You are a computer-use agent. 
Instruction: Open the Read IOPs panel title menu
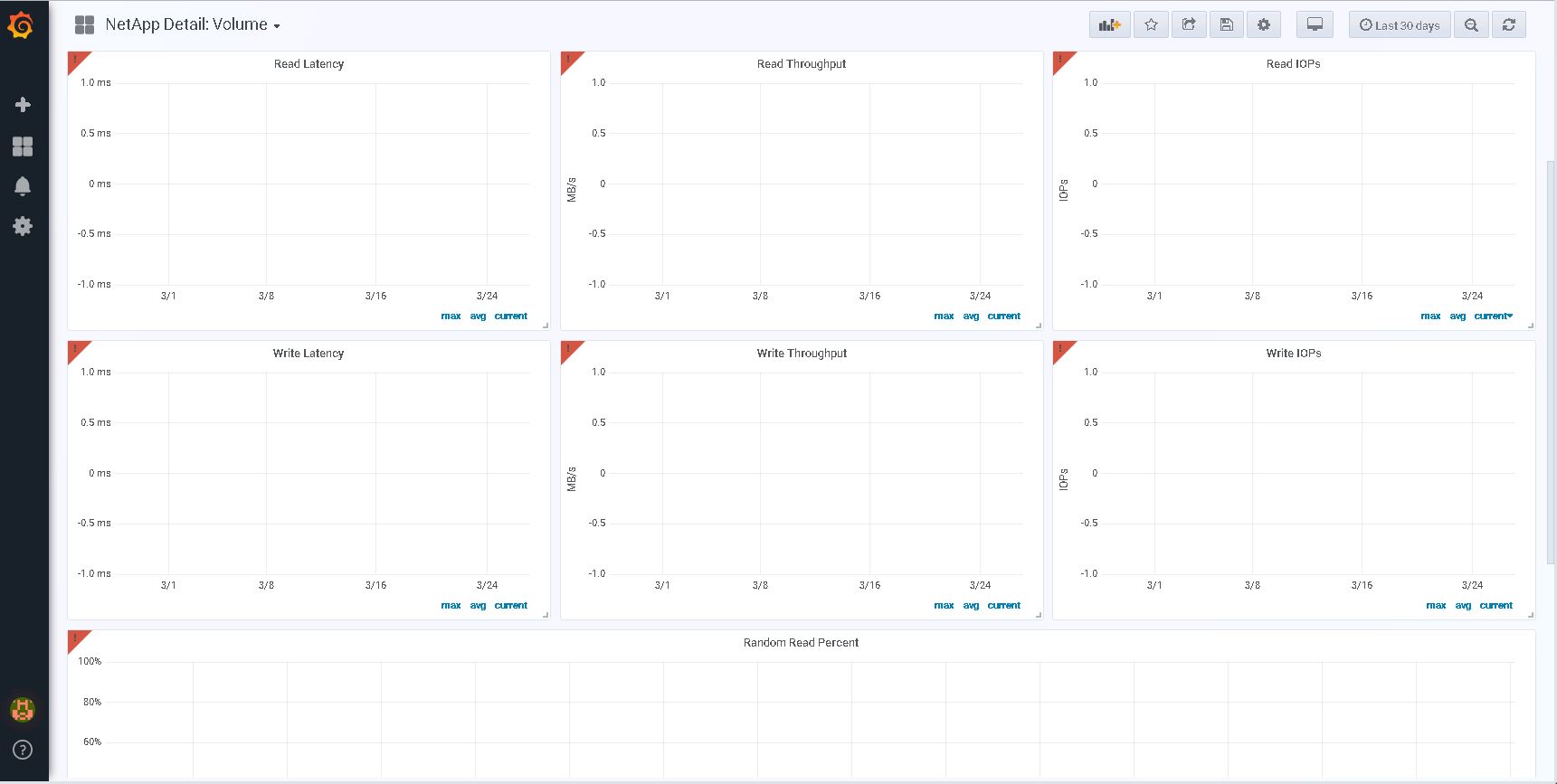1293,64
